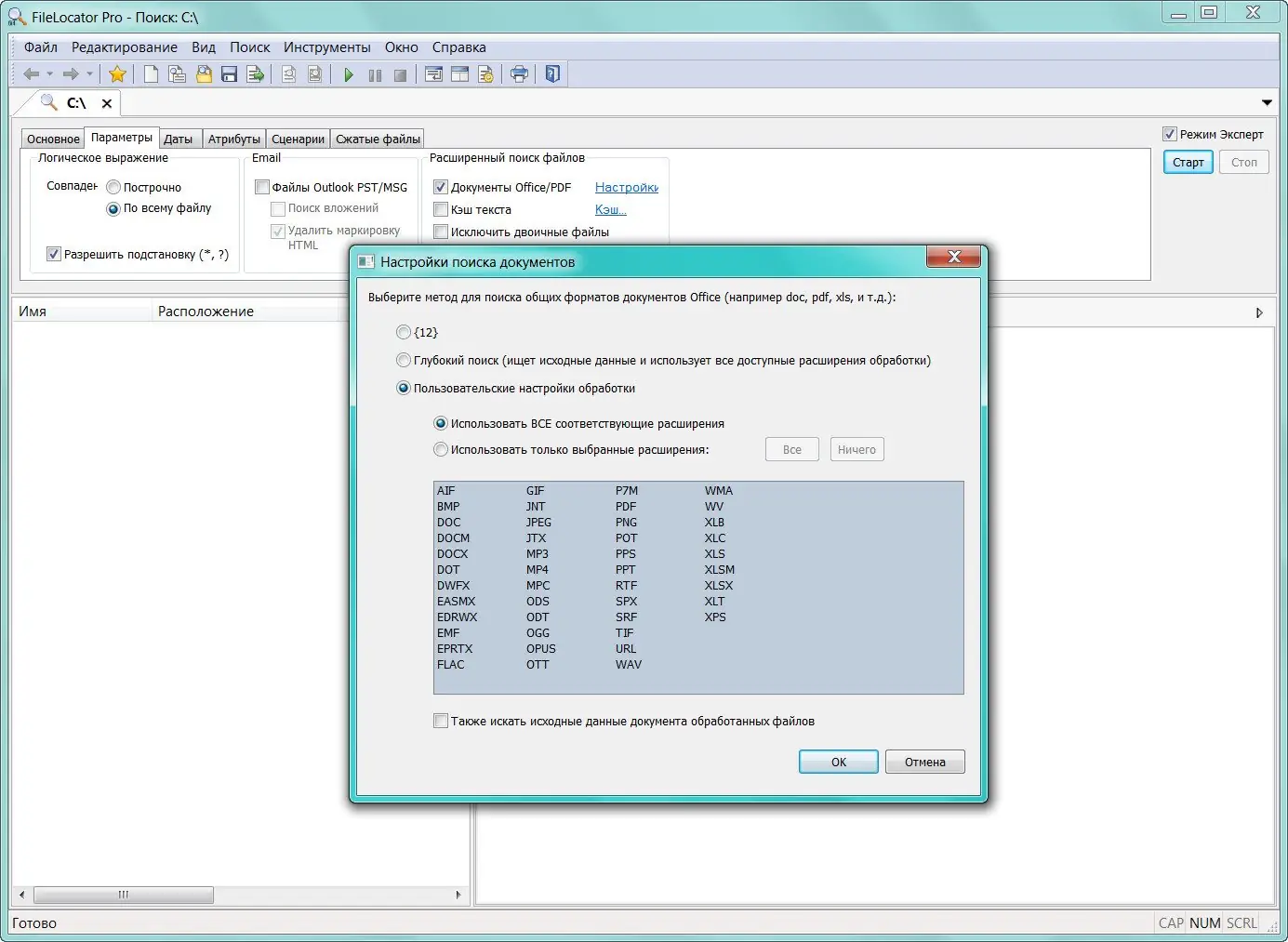Viewport: 1288px width, 942px height.
Task: Click the Back arrow in the toolbar
Action: 32,74
